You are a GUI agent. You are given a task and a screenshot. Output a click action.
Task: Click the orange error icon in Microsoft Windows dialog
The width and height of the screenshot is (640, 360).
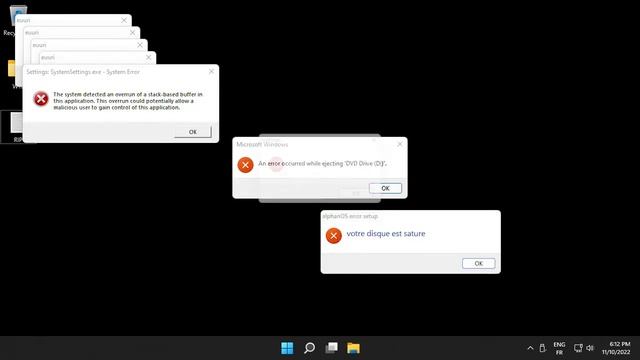245,165
